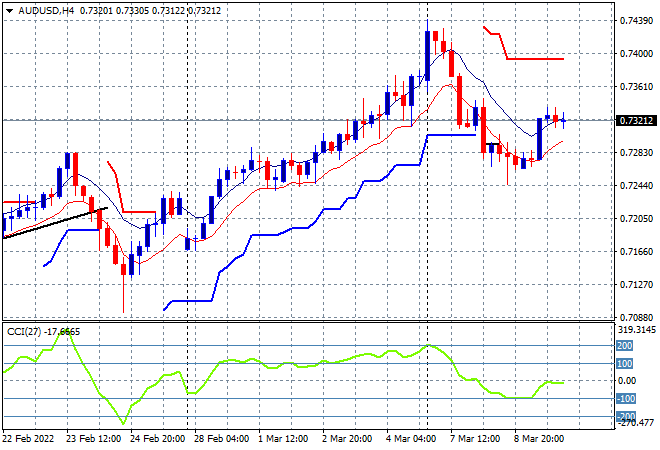Click the 22 Feb 2022 date label
This screenshot has width=660, height=450.
[x=30, y=438]
